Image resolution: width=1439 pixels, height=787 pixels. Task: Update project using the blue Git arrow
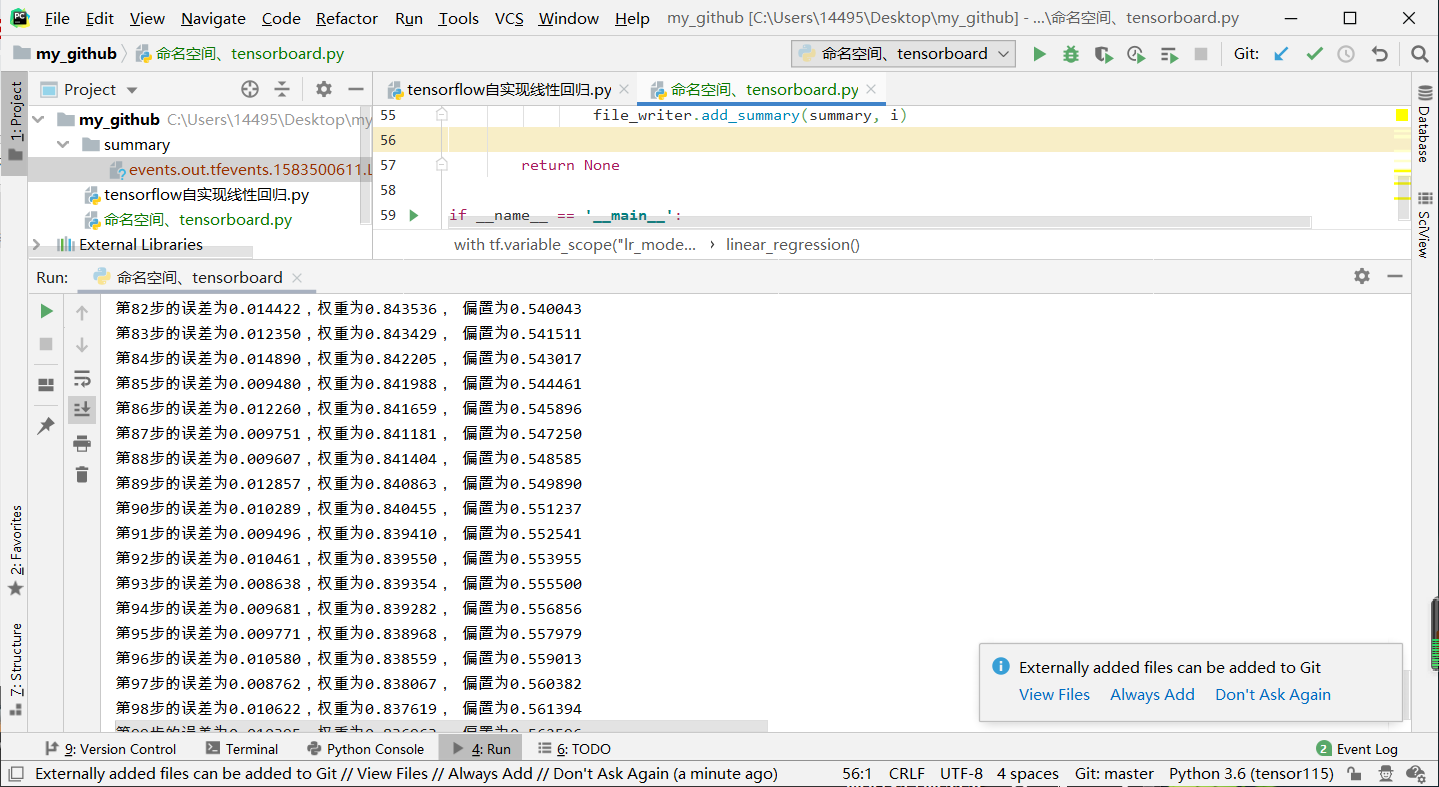pos(1281,54)
